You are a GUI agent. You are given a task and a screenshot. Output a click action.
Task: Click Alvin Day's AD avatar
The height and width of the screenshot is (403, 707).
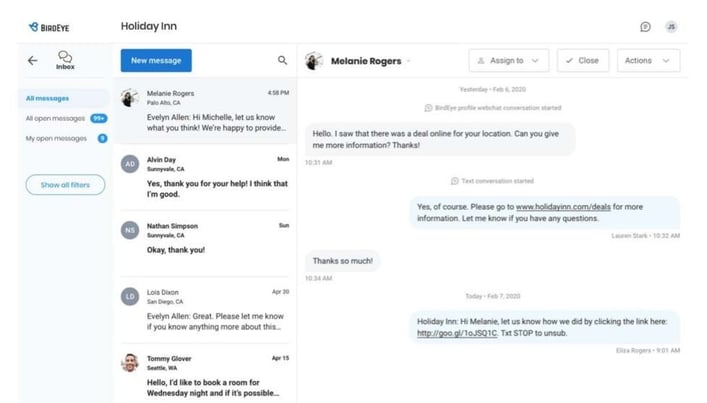tap(130, 164)
